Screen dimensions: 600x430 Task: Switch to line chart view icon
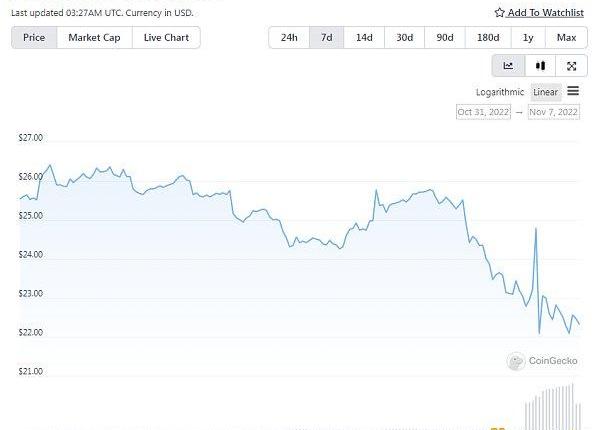point(508,66)
